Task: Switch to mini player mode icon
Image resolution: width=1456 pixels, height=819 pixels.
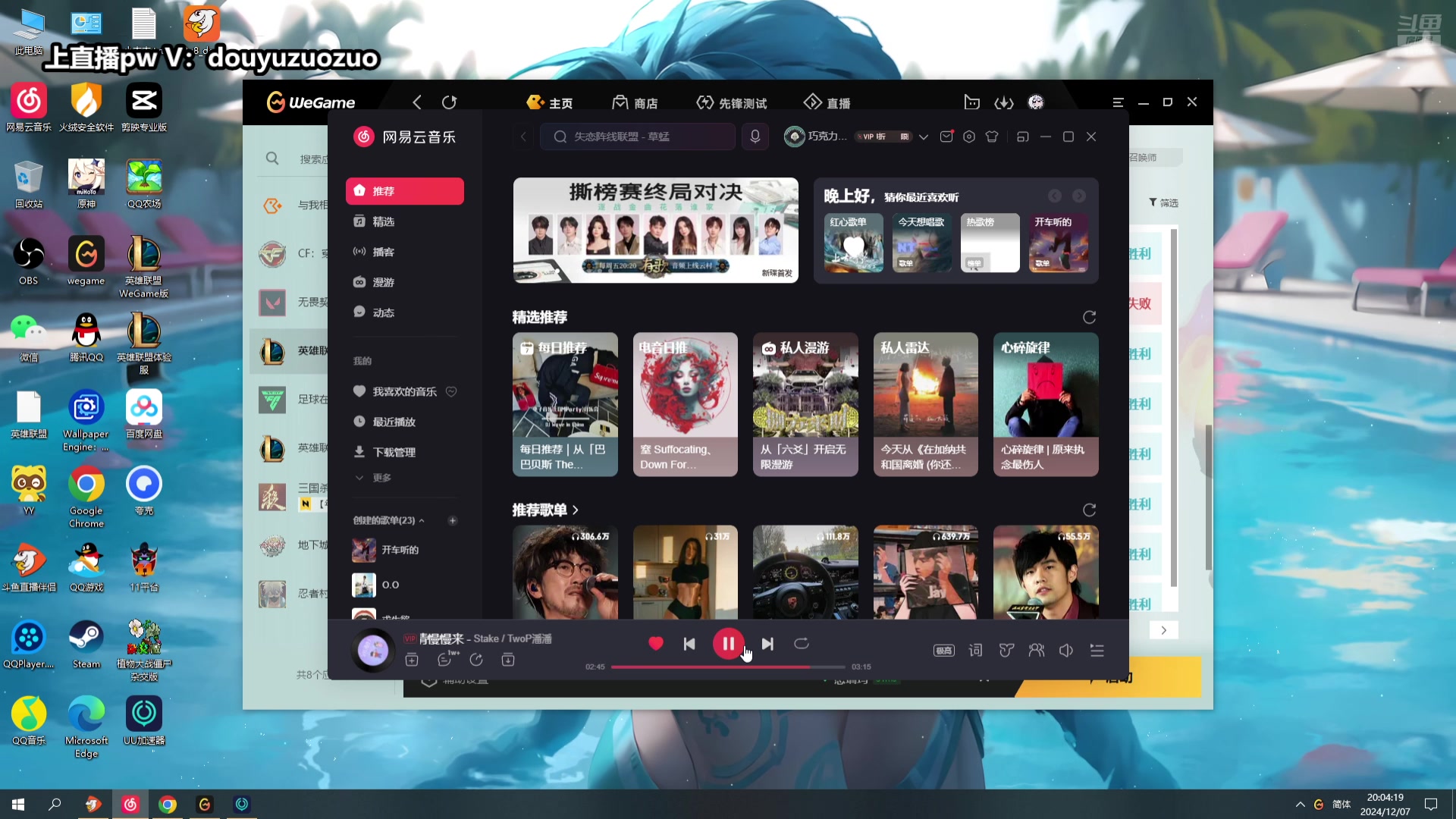Action: click(x=1022, y=136)
